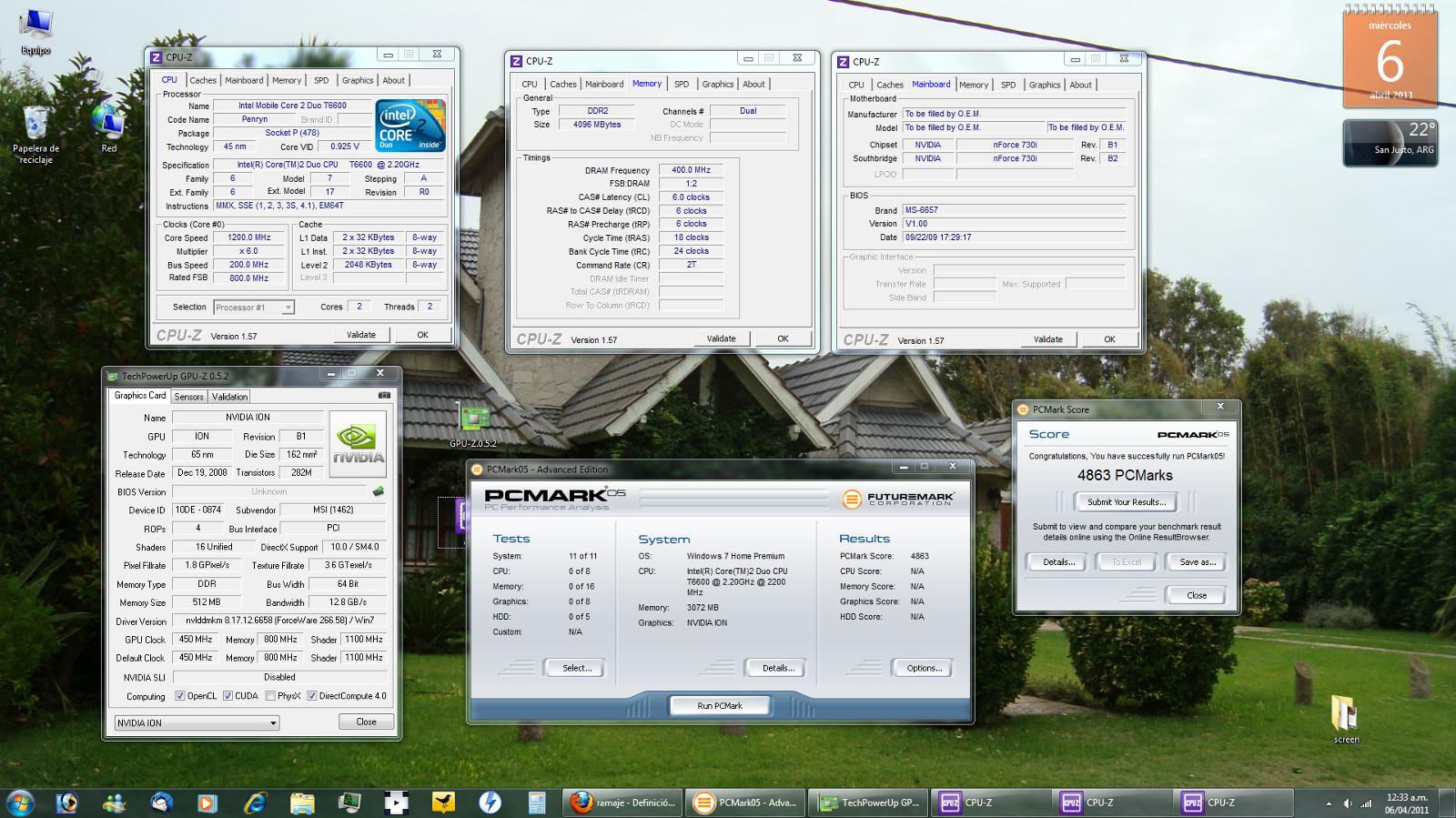This screenshot has width=1456, height=818.
Task: Click Submit Your Results button
Action: coord(1127,502)
